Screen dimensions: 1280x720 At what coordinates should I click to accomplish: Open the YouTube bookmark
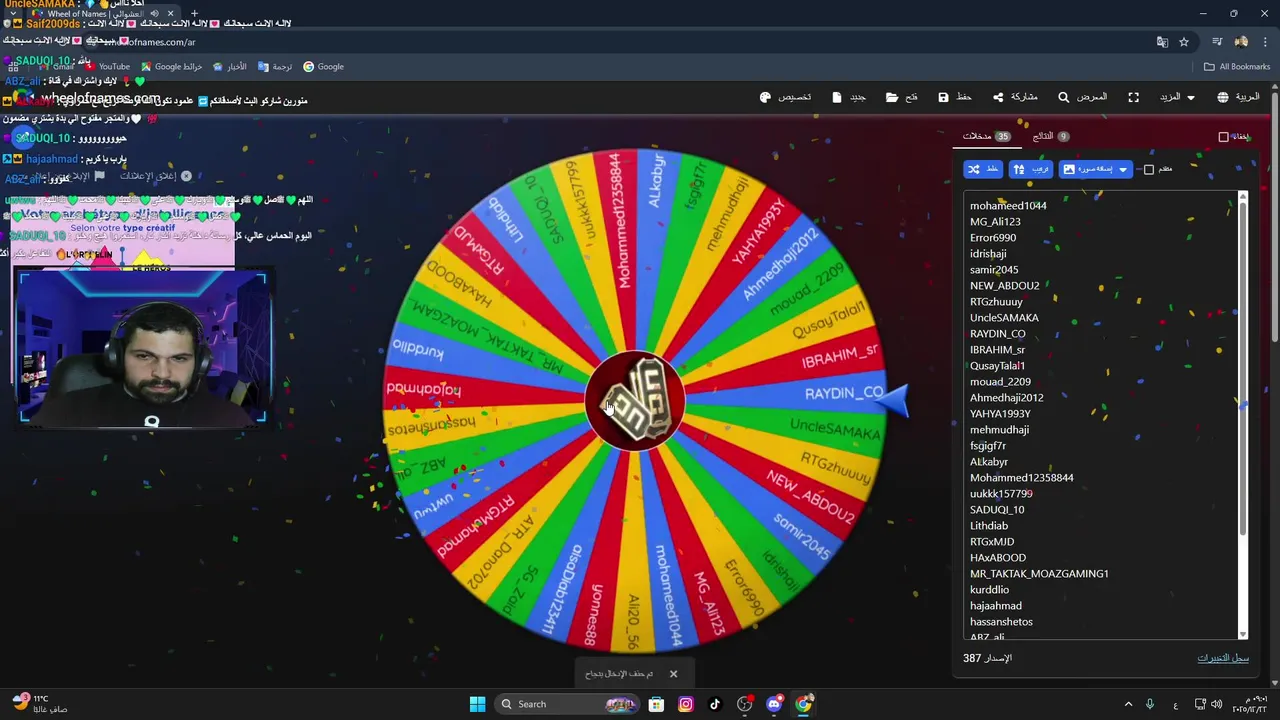(x=107, y=67)
